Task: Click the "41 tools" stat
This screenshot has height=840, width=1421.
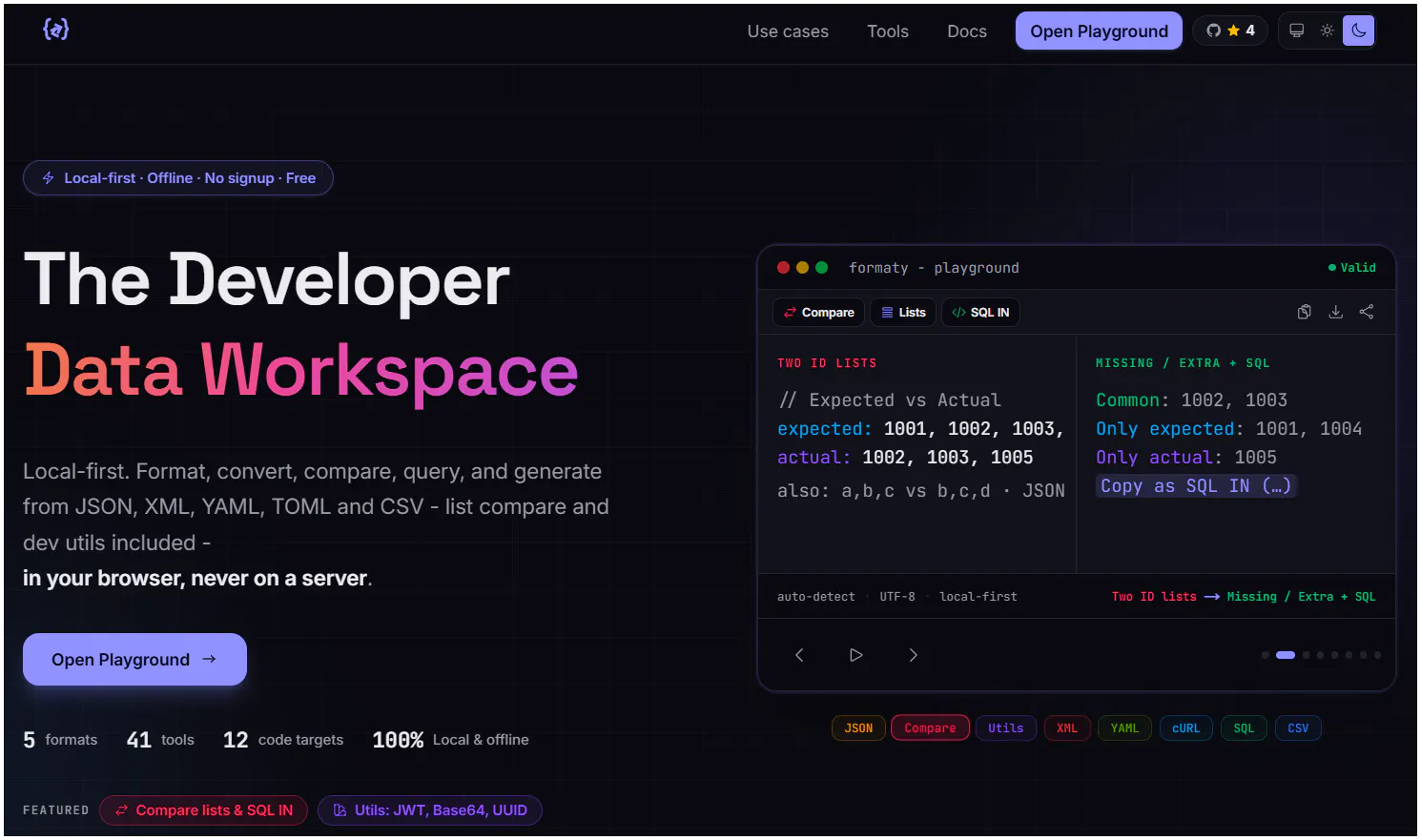Action: [160, 740]
